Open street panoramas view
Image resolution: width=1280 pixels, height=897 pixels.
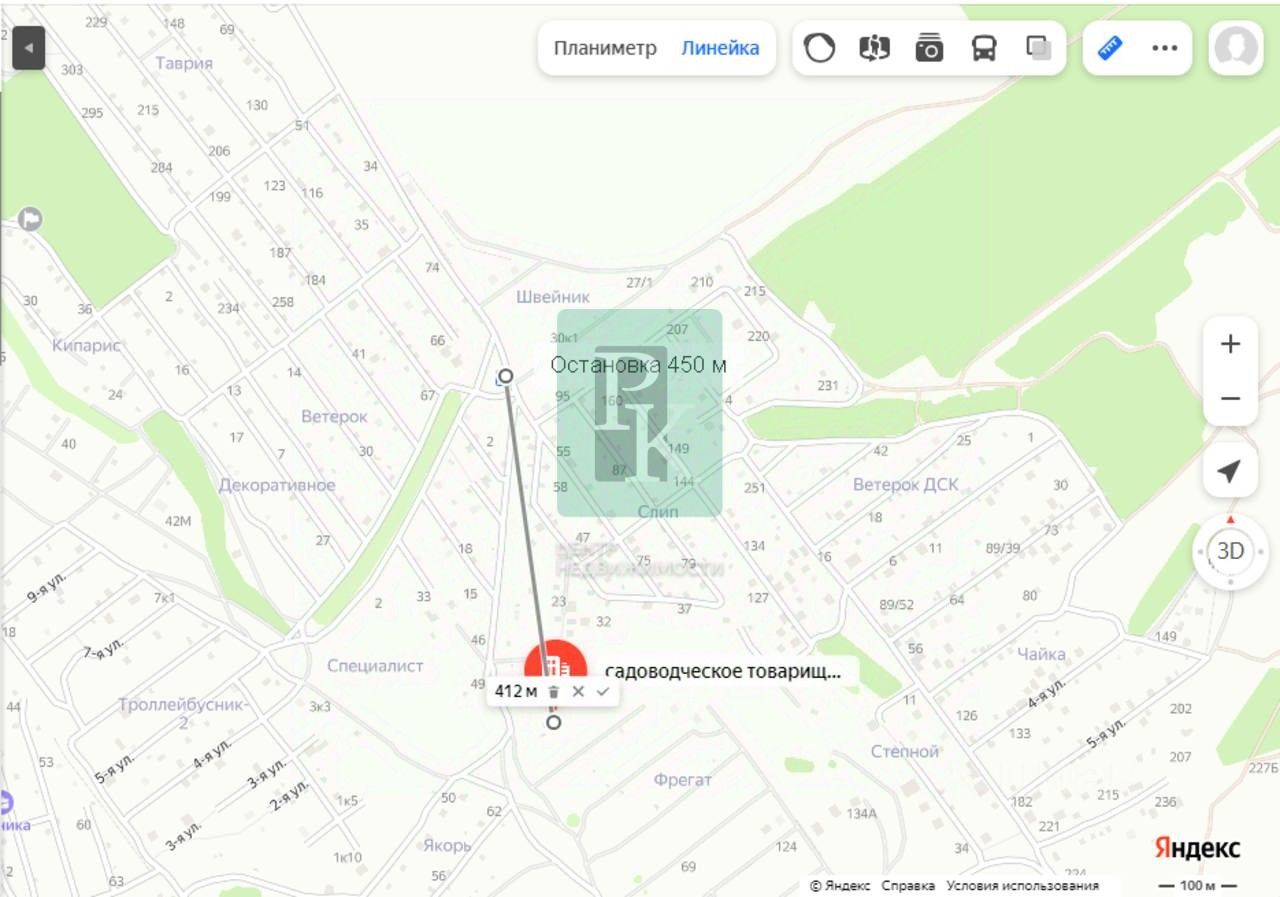(x=875, y=48)
